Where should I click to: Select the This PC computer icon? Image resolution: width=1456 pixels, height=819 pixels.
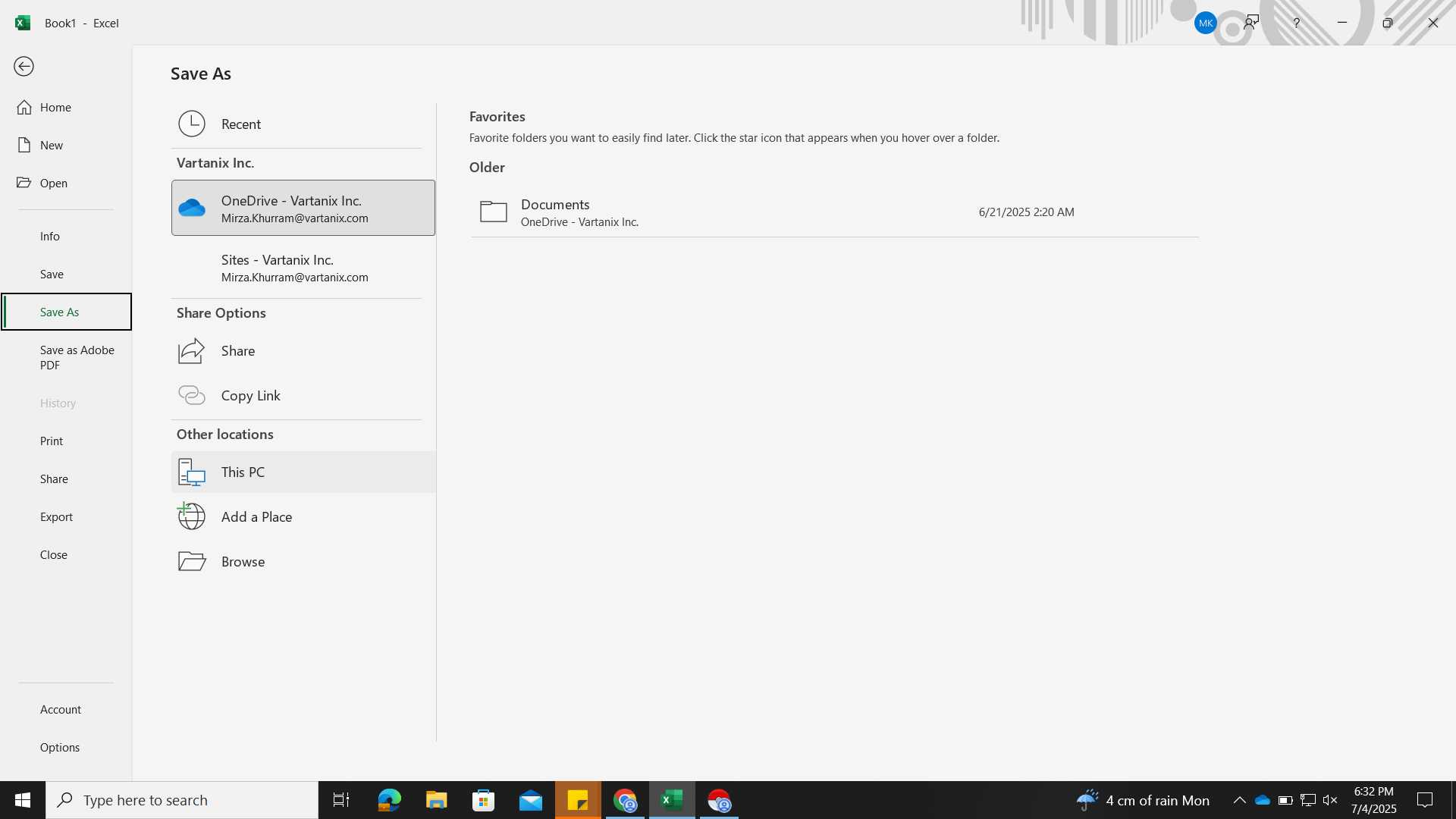(x=192, y=472)
